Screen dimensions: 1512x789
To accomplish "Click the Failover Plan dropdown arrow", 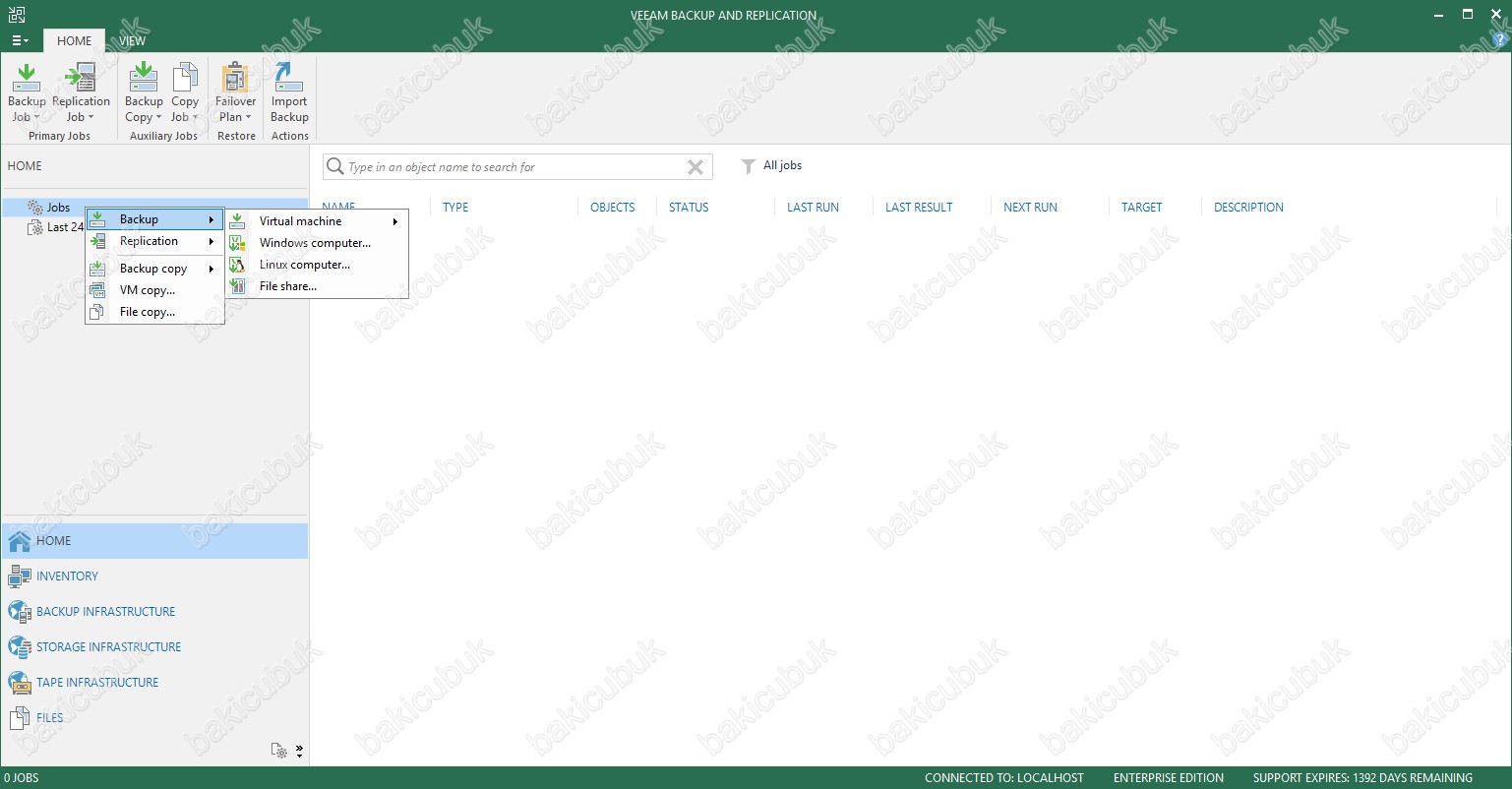I will click(248, 117).
